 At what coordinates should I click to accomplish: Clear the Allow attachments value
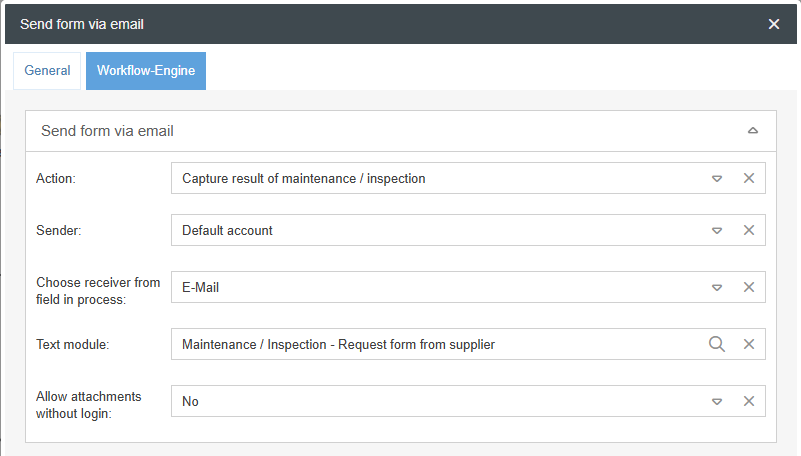[x=748, y=401]
